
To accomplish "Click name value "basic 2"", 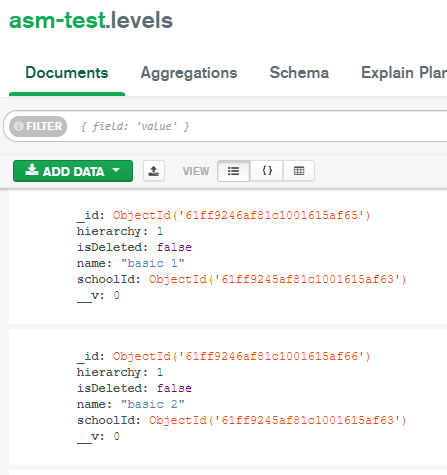I will click(153, 404).
